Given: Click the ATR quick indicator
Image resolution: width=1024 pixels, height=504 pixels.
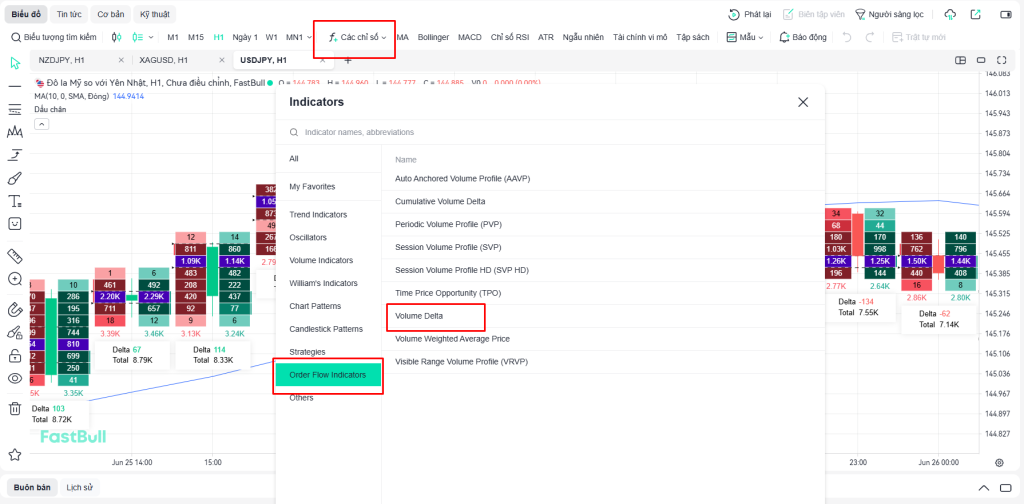Looking at the screenshot, I should click(546, 37).
